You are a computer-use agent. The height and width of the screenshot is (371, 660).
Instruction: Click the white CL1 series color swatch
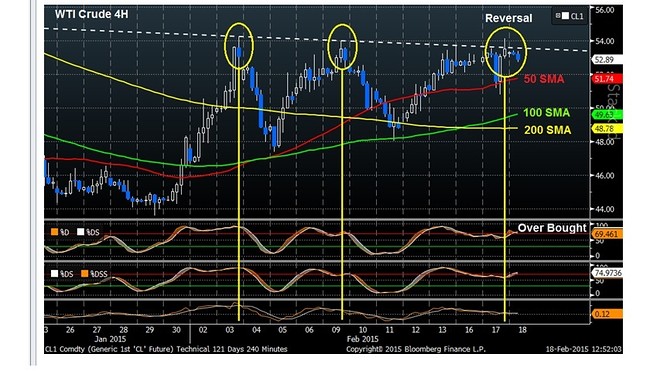pos(565,16)
